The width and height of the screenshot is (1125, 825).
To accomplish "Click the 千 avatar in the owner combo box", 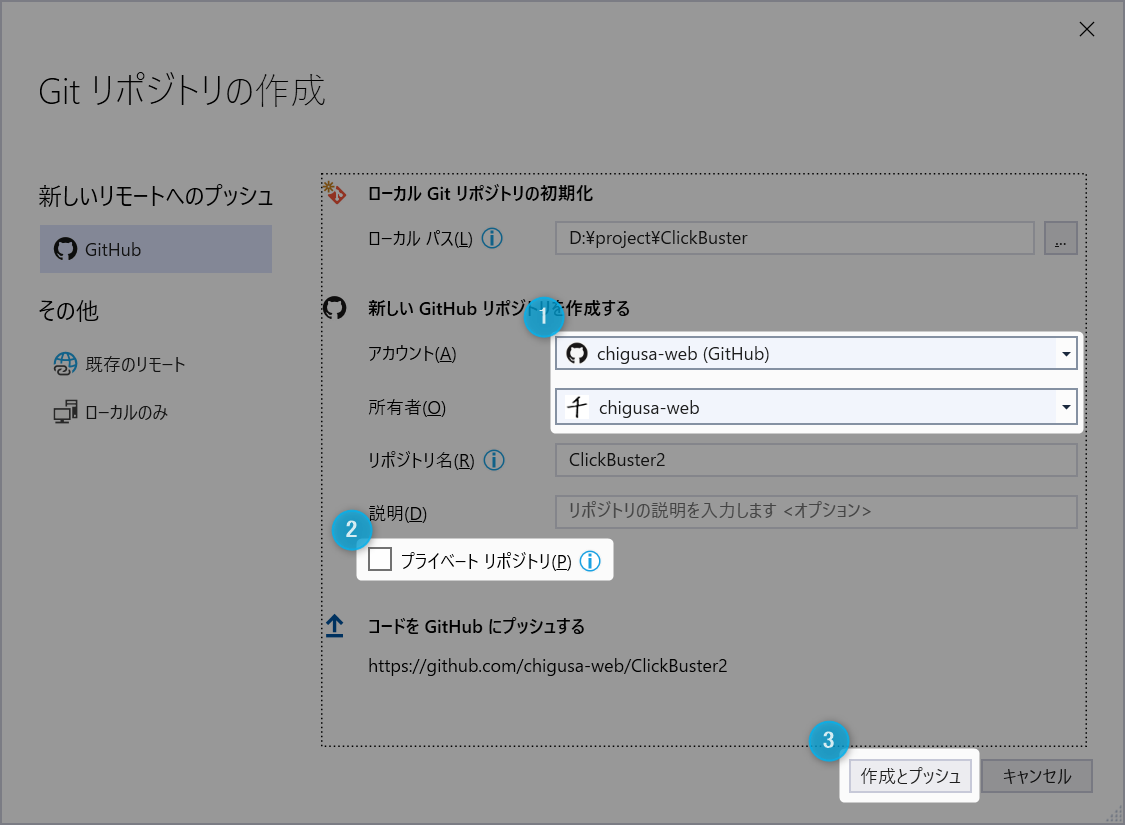I will [x=577, y=407].
